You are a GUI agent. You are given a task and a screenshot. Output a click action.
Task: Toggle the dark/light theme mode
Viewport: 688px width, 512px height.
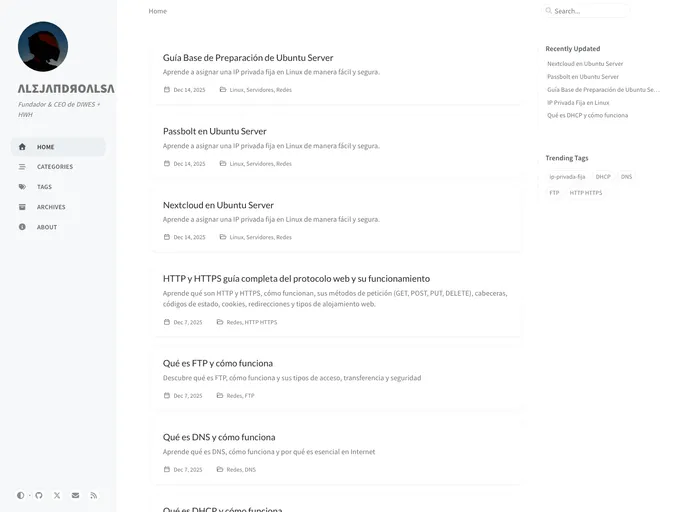click(x=20, y=495)
